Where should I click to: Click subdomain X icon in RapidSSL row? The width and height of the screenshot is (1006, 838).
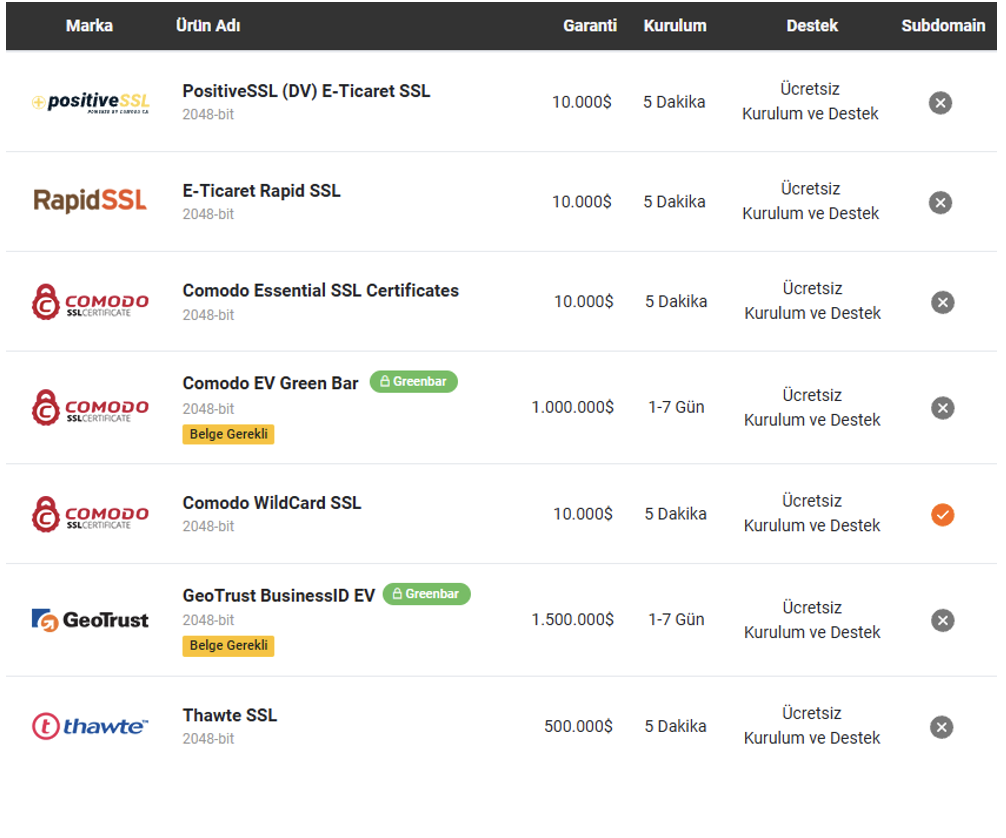[940, 202]
